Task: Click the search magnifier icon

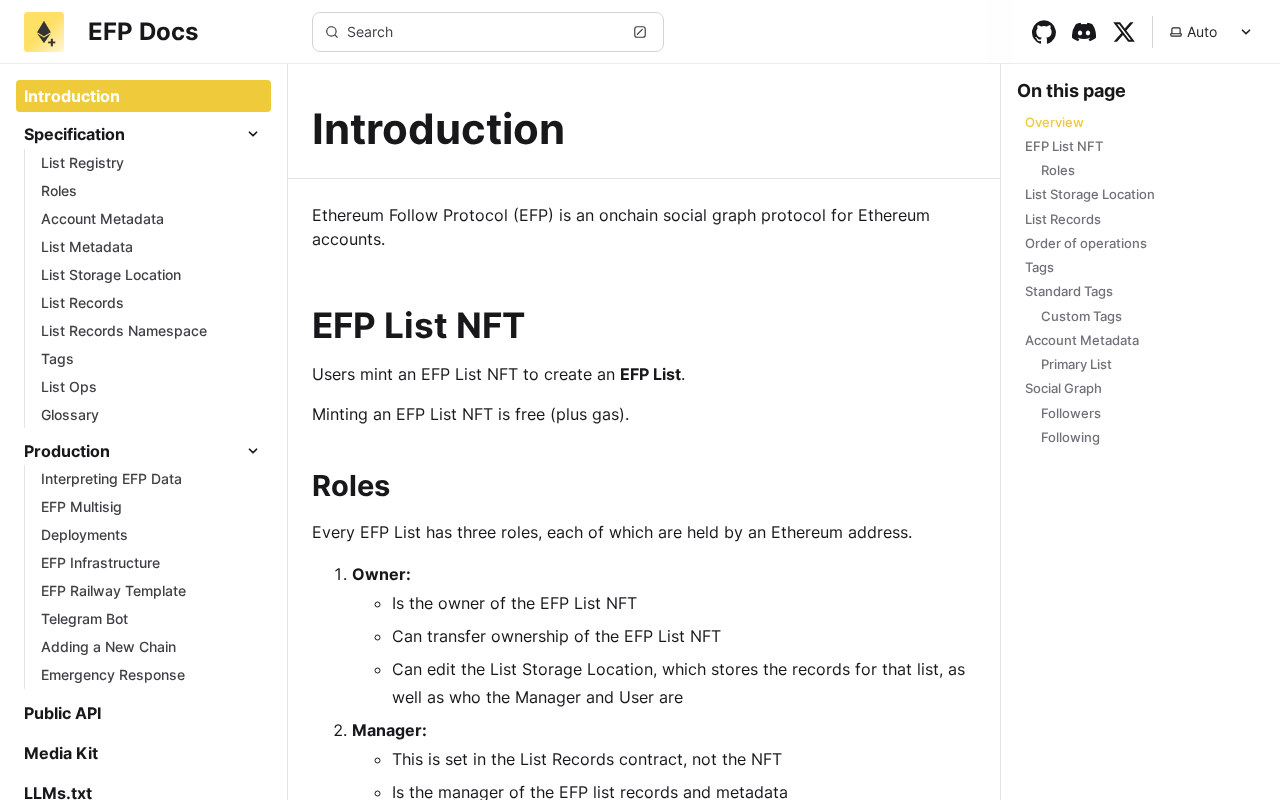Action: click(332, 32)
